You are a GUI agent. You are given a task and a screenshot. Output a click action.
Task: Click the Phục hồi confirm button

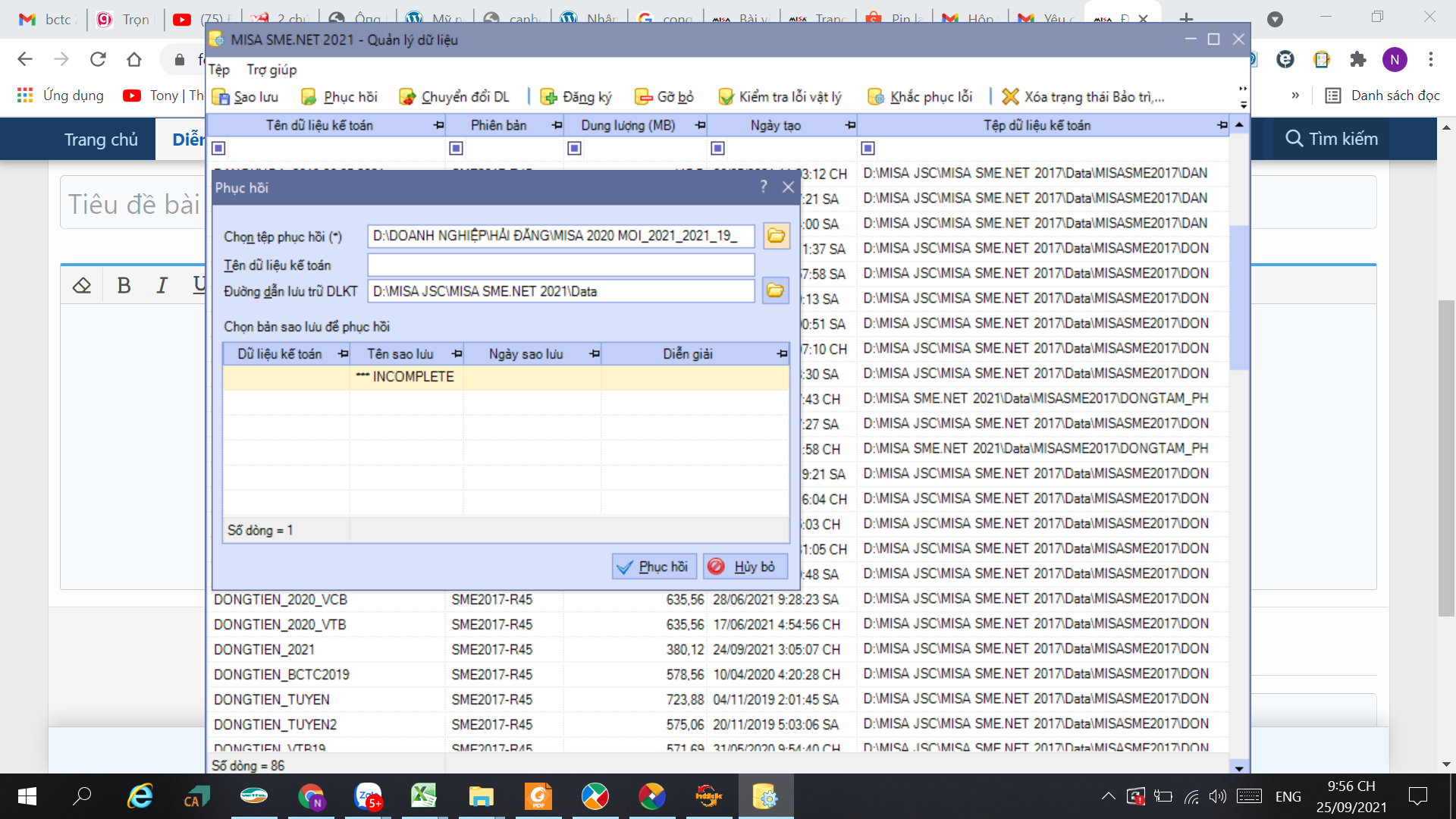pos(654,566)
